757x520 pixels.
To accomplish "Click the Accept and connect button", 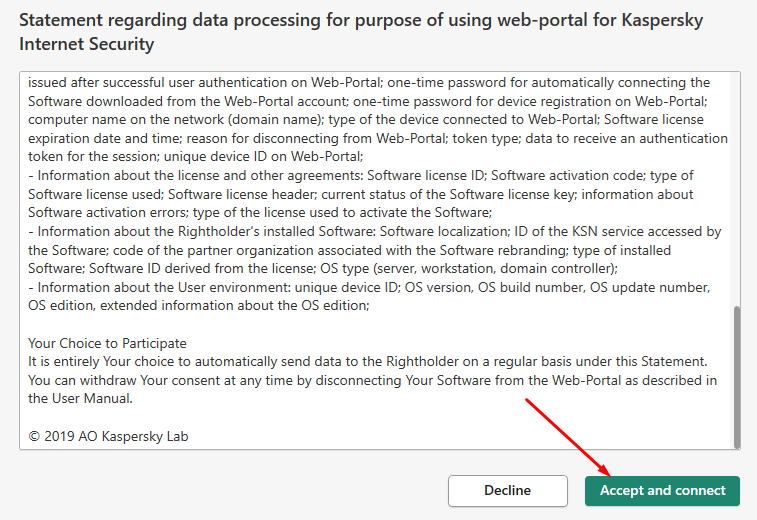I will click(x=662, y=491).
